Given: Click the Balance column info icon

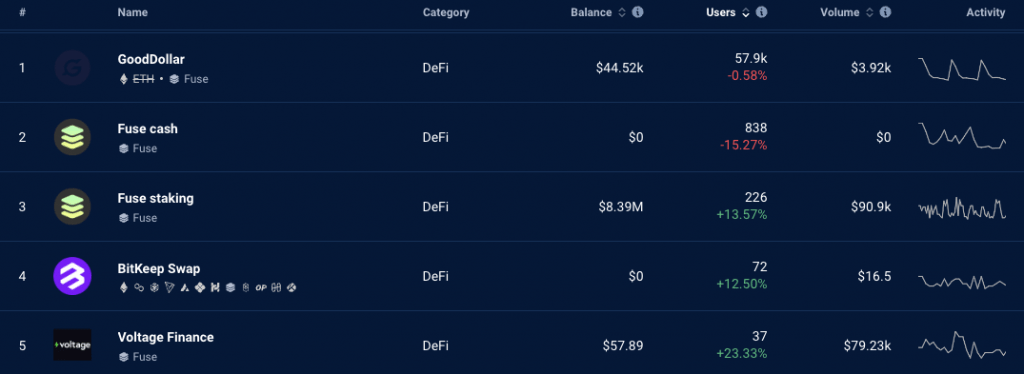Looking at the screenshot, I should coord(637,12).
